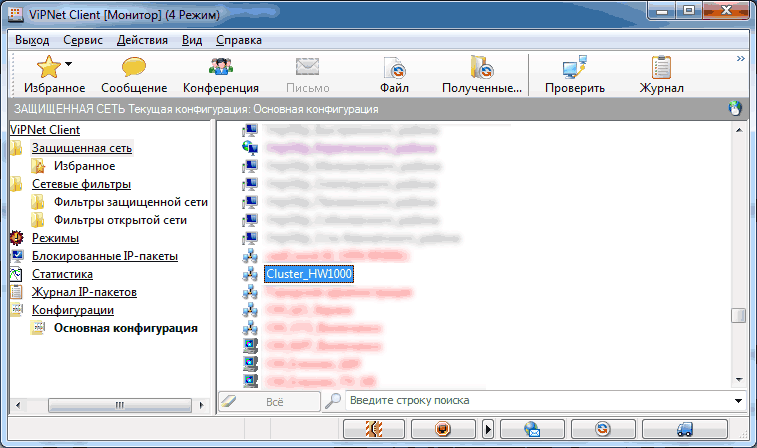Open Журнал IP-пакетов
This screenshot has width=757, height=448.
point(84,292)
